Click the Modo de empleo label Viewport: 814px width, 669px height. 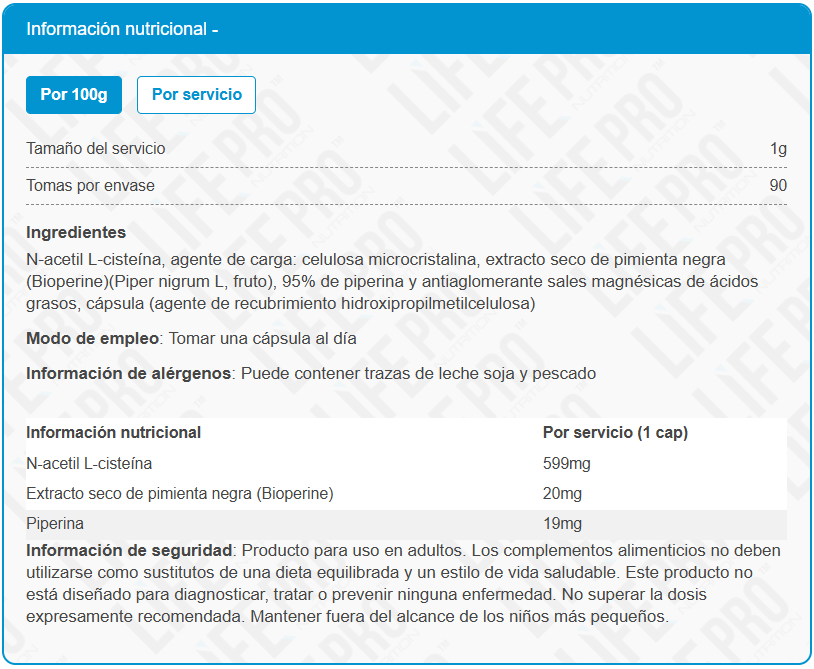(x=92, y=338)
